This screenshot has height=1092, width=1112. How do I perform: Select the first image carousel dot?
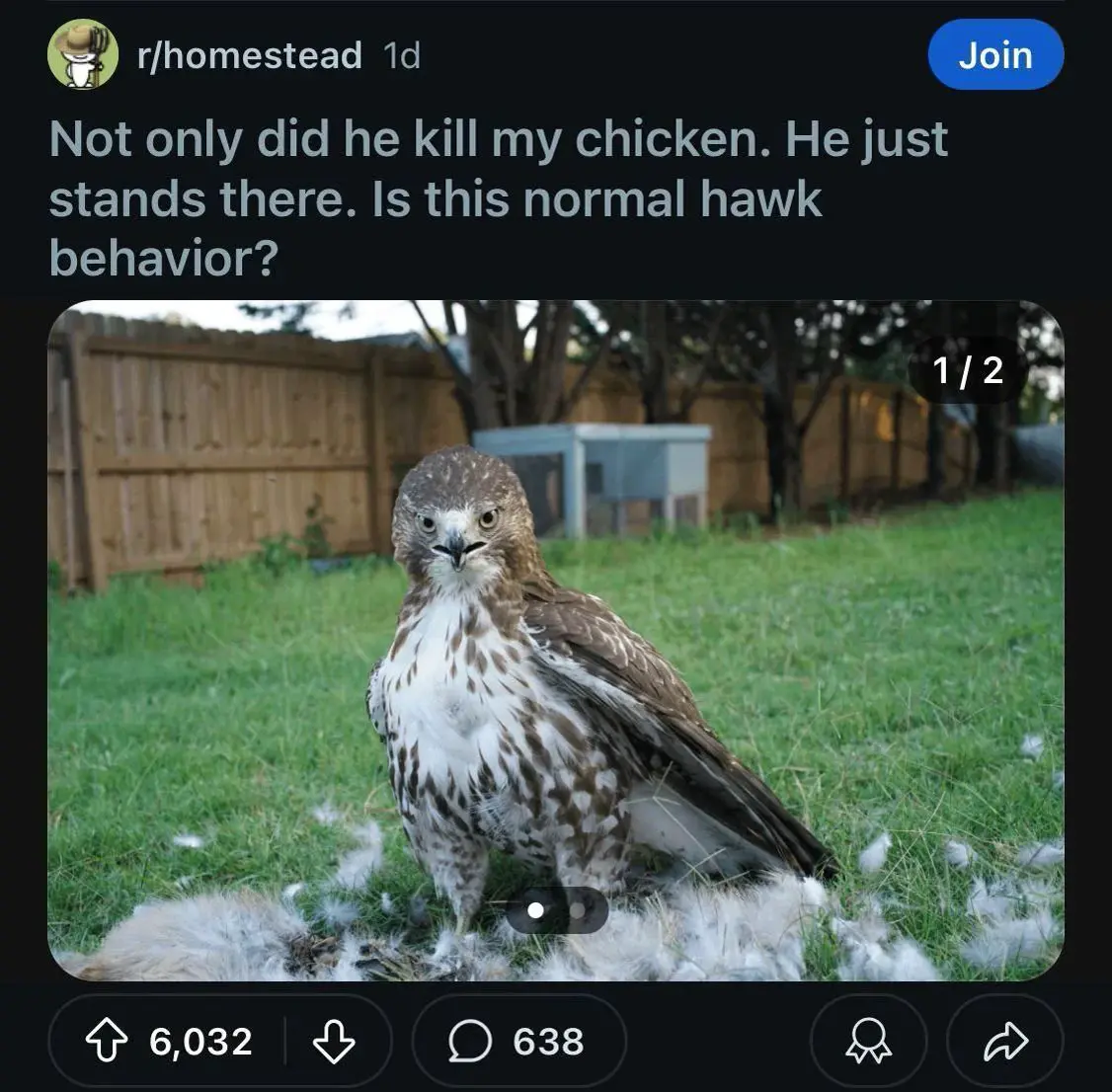535,910
